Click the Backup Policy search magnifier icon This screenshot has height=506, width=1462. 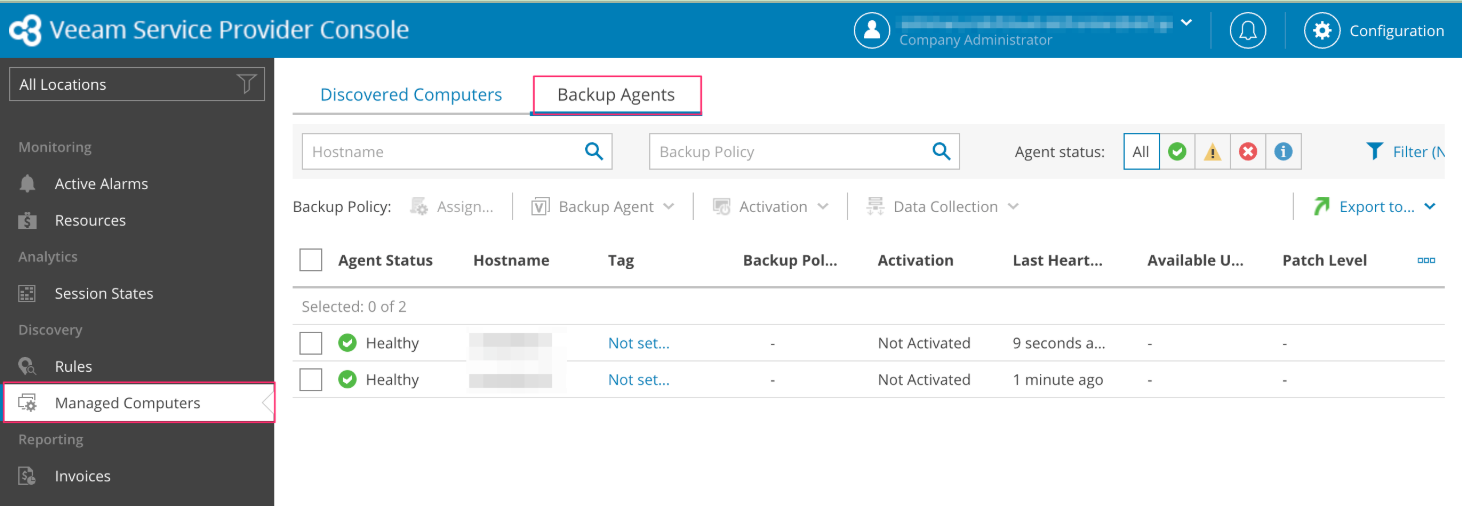click(941, 151)
